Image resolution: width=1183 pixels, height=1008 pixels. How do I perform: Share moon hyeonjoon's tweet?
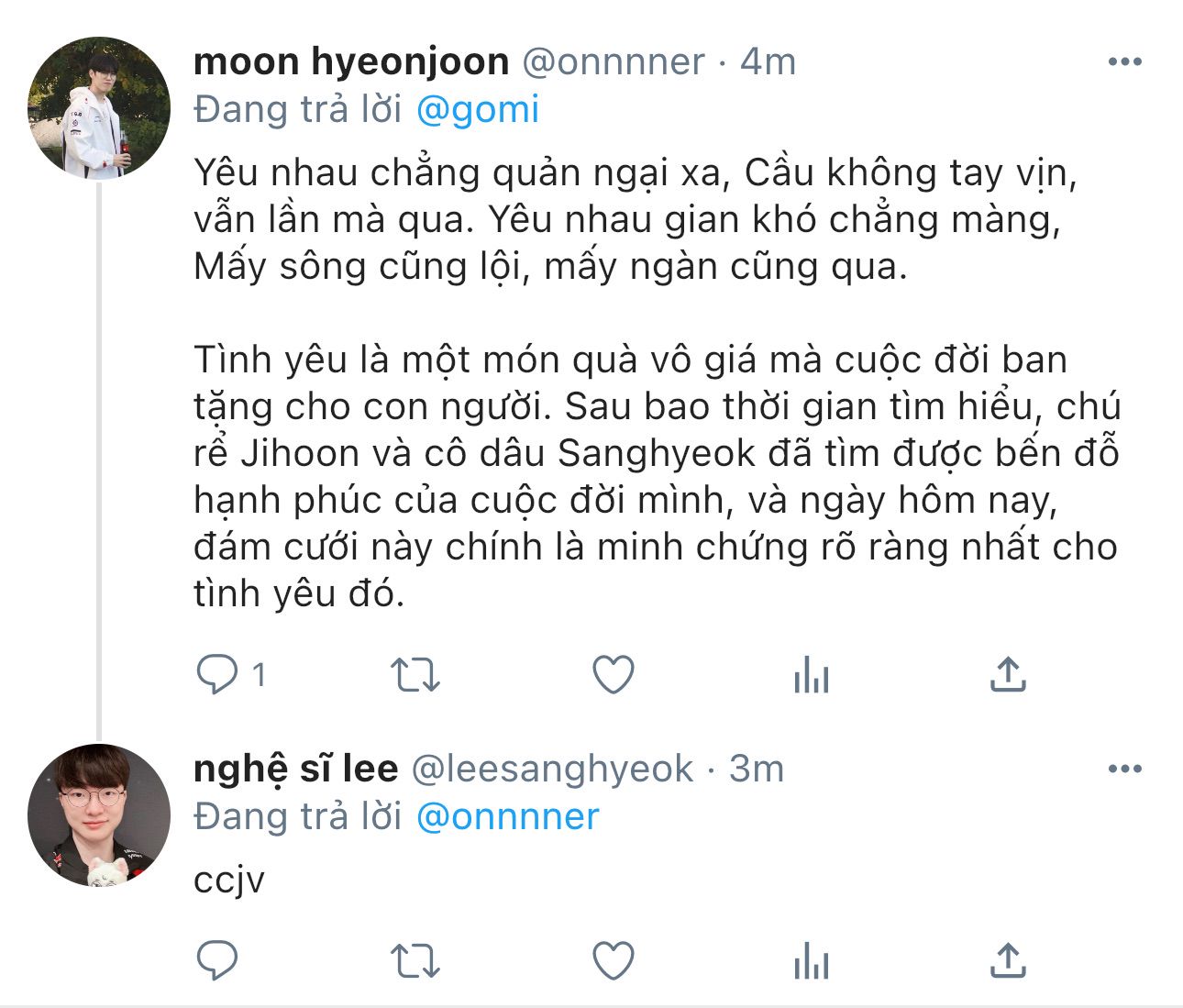1008,675
